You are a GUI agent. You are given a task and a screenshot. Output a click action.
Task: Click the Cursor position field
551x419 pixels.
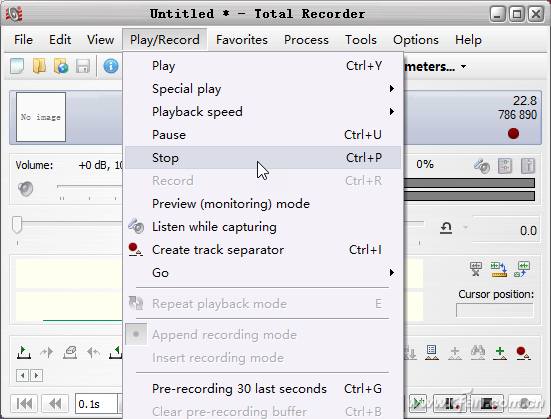[x=495, y=310]
